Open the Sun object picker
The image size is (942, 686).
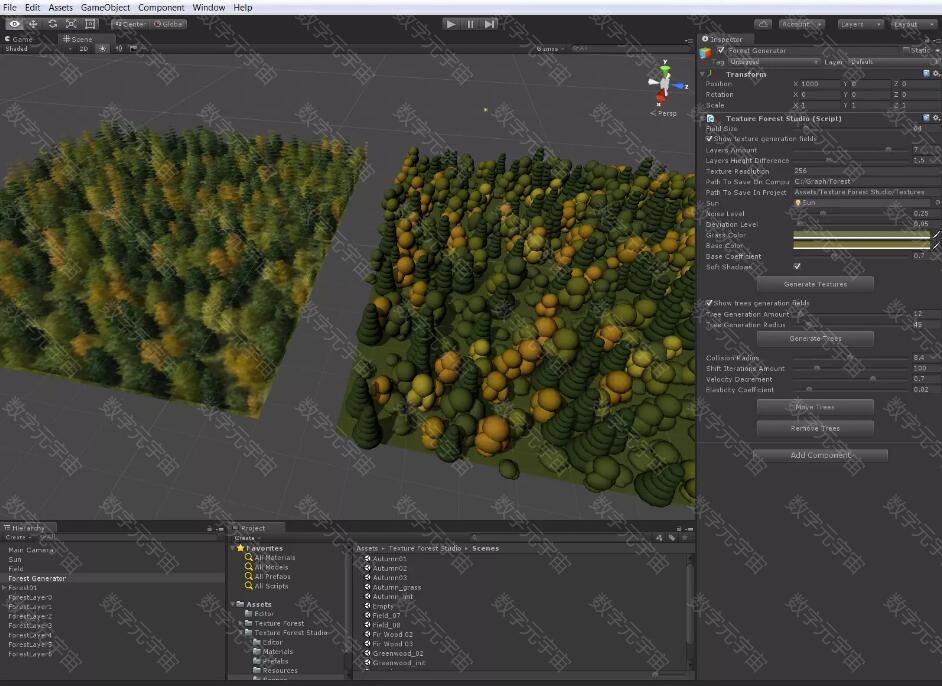[937, 203]
